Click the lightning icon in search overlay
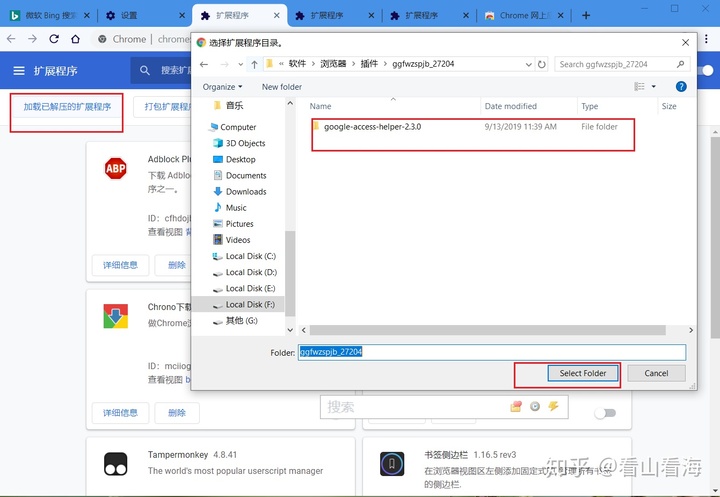This screenshot has height=497, width=720. pyautogui.click(x=553, y=406)
